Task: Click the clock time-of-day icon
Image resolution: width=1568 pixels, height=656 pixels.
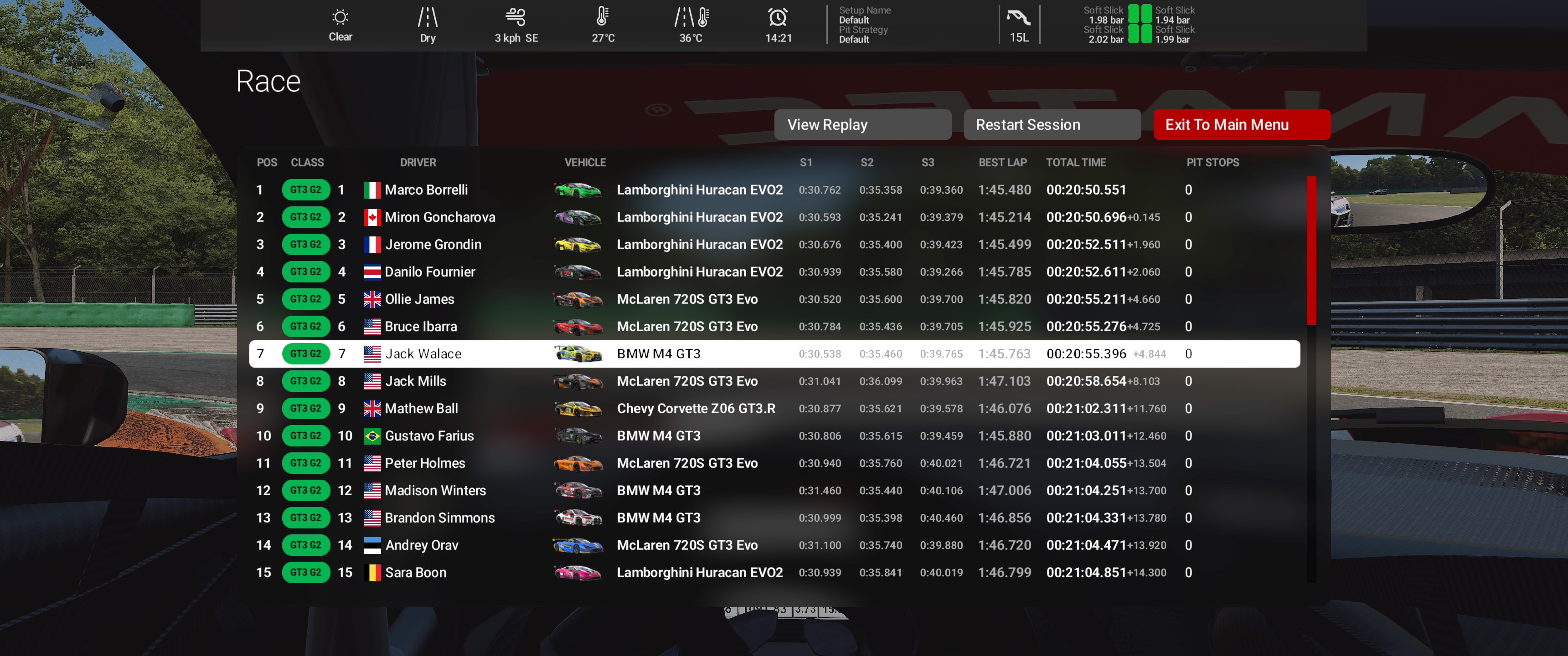Action: coord(778,16)
